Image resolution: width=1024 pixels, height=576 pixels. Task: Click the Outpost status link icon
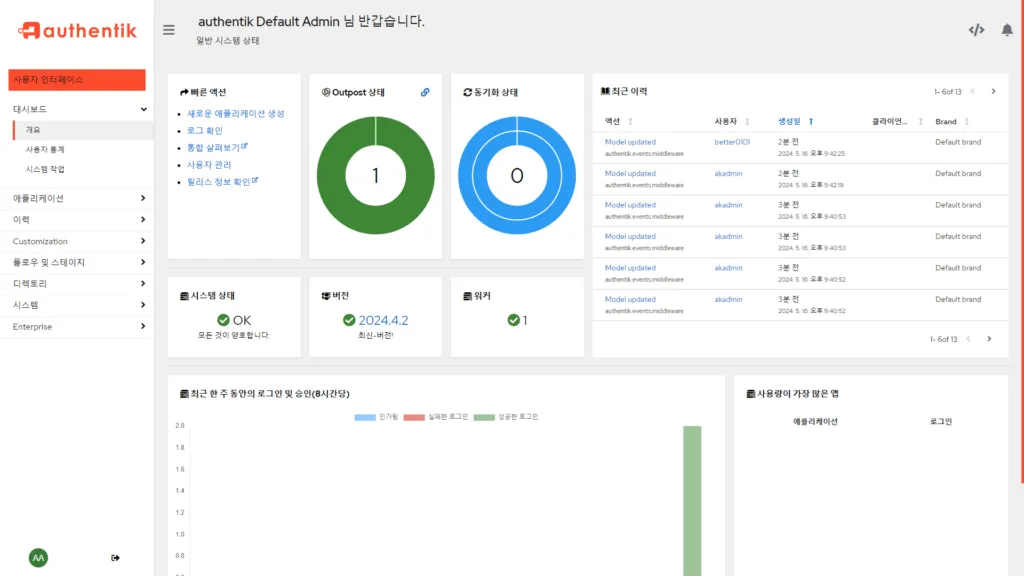425,92
